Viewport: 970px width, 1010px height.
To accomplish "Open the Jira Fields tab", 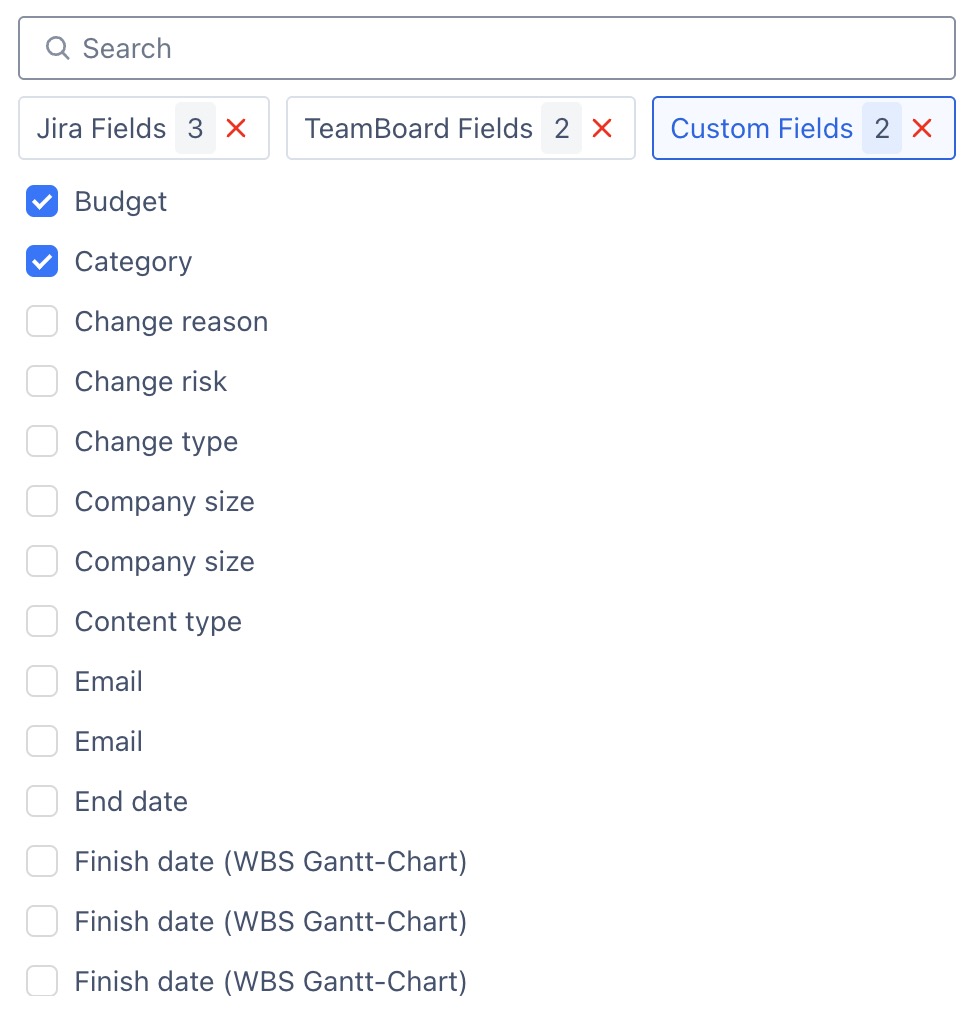I will coord(144,128).
